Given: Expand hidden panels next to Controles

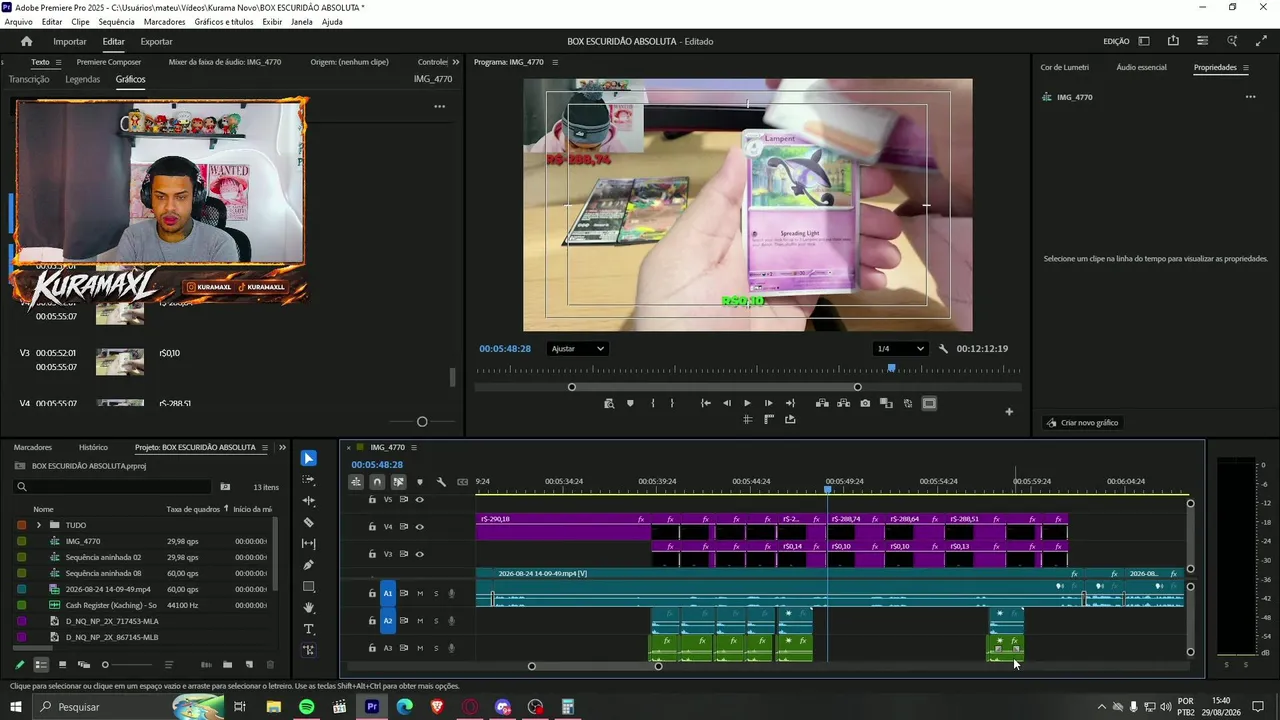Looking at the screenshot, I should point(456,62).
